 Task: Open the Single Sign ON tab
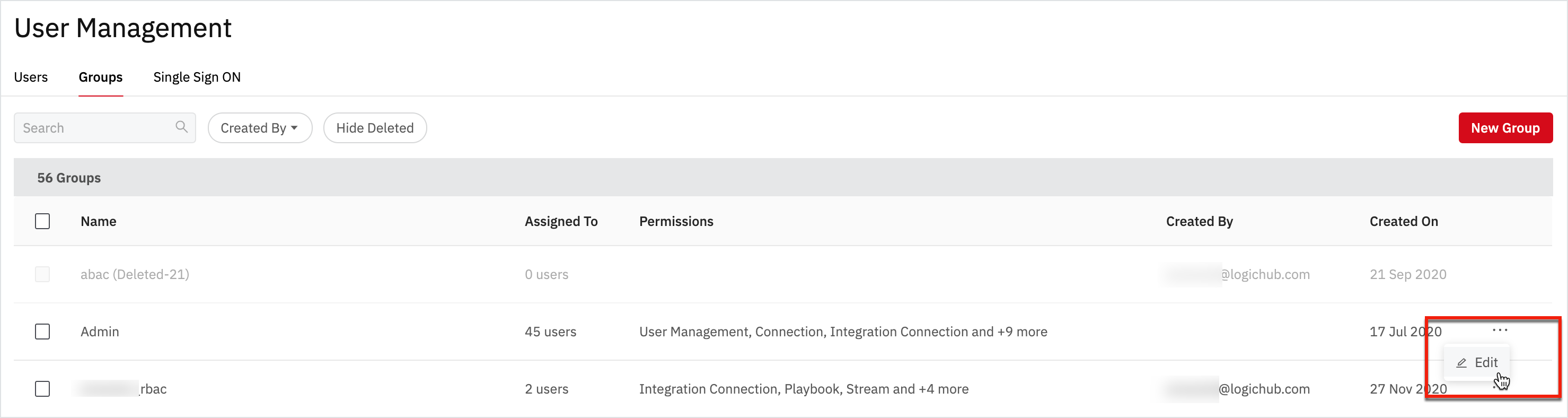coord(197,77)
